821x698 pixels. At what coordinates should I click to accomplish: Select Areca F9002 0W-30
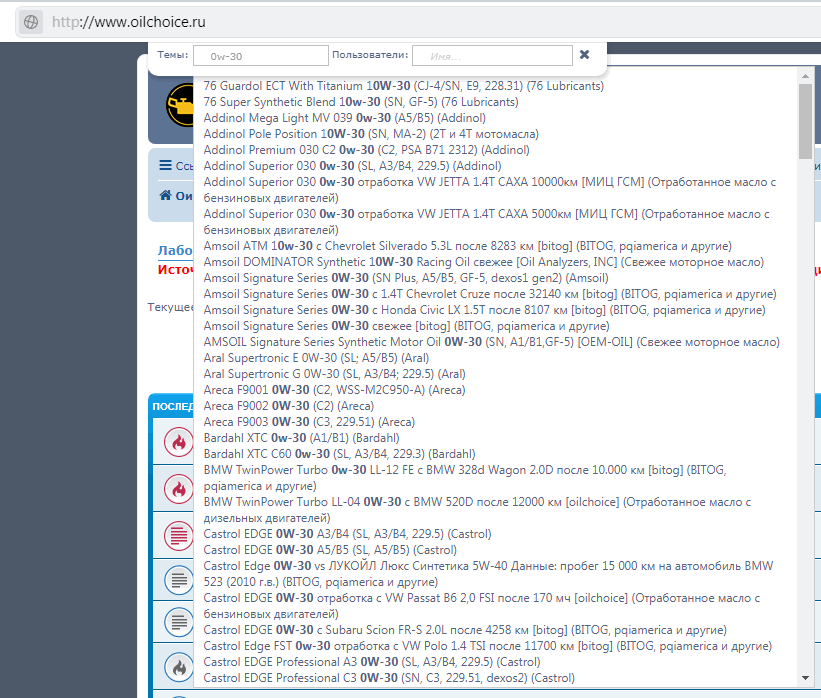[289, 406]
